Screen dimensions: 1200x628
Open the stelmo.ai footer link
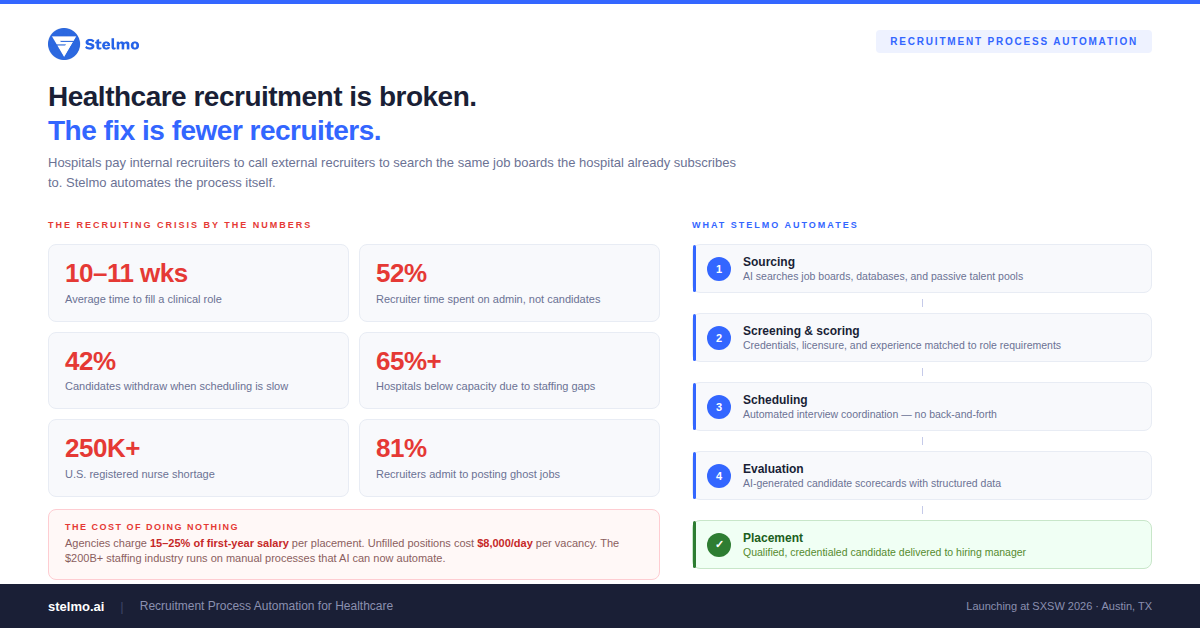76,606
